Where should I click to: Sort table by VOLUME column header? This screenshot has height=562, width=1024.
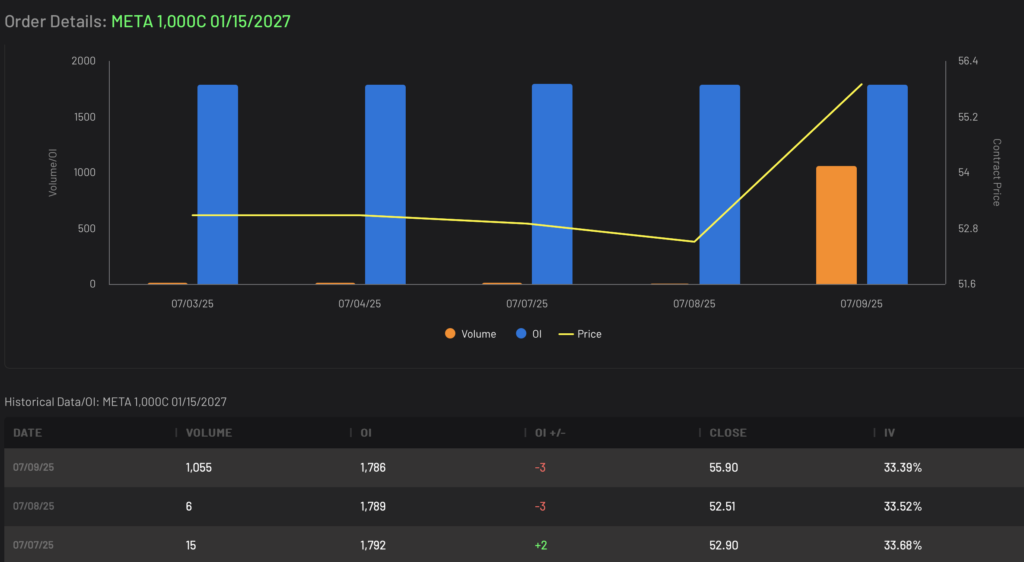click(209, 433)
